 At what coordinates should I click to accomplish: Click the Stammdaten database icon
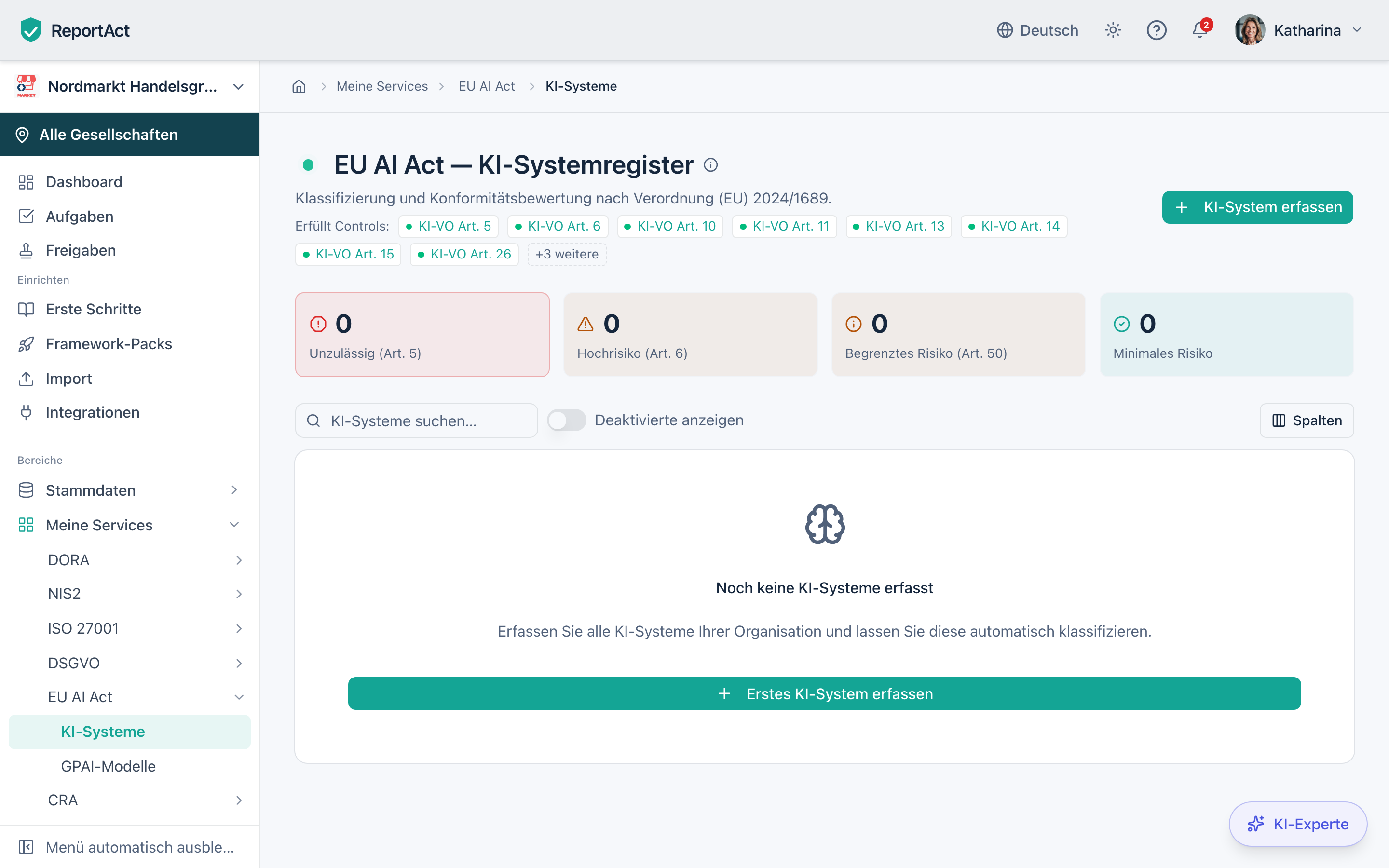point(26,490)
